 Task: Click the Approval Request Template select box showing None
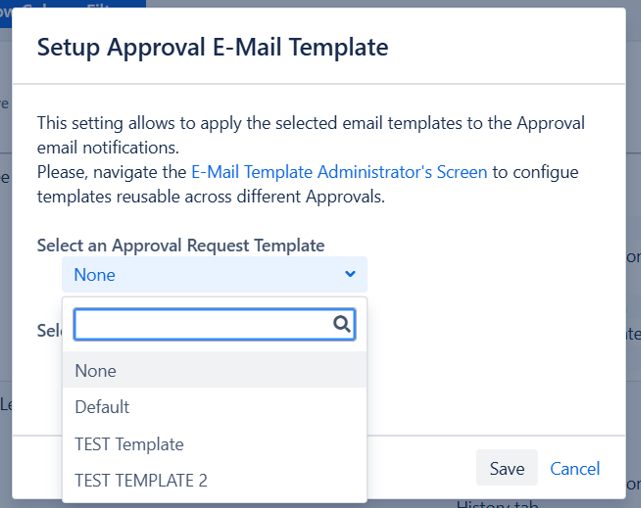pos(214,275)
